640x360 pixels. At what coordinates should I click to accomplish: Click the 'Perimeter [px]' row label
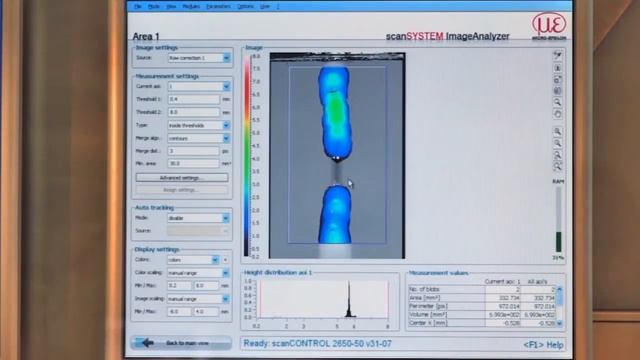coord(428,306)
